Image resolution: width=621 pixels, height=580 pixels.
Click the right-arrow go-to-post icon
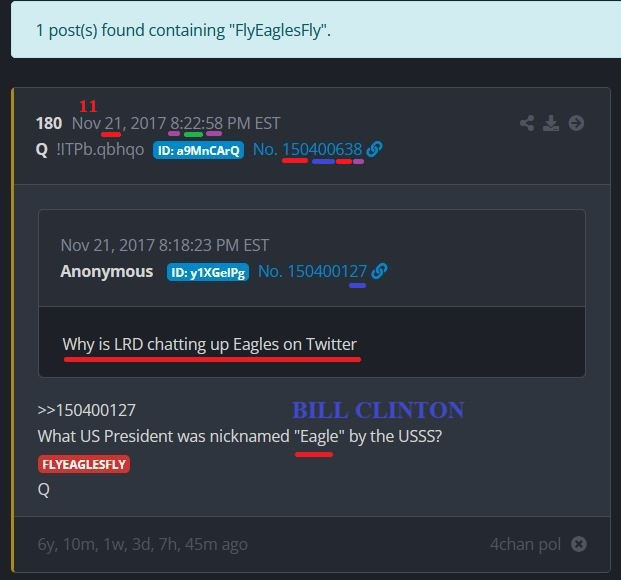click(x=576, y=123)
